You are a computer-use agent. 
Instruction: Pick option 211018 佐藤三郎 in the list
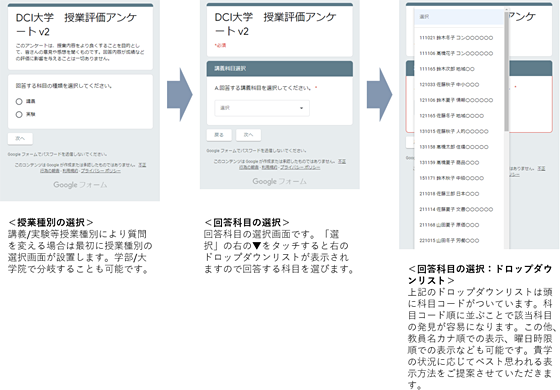tap(459, 194)
